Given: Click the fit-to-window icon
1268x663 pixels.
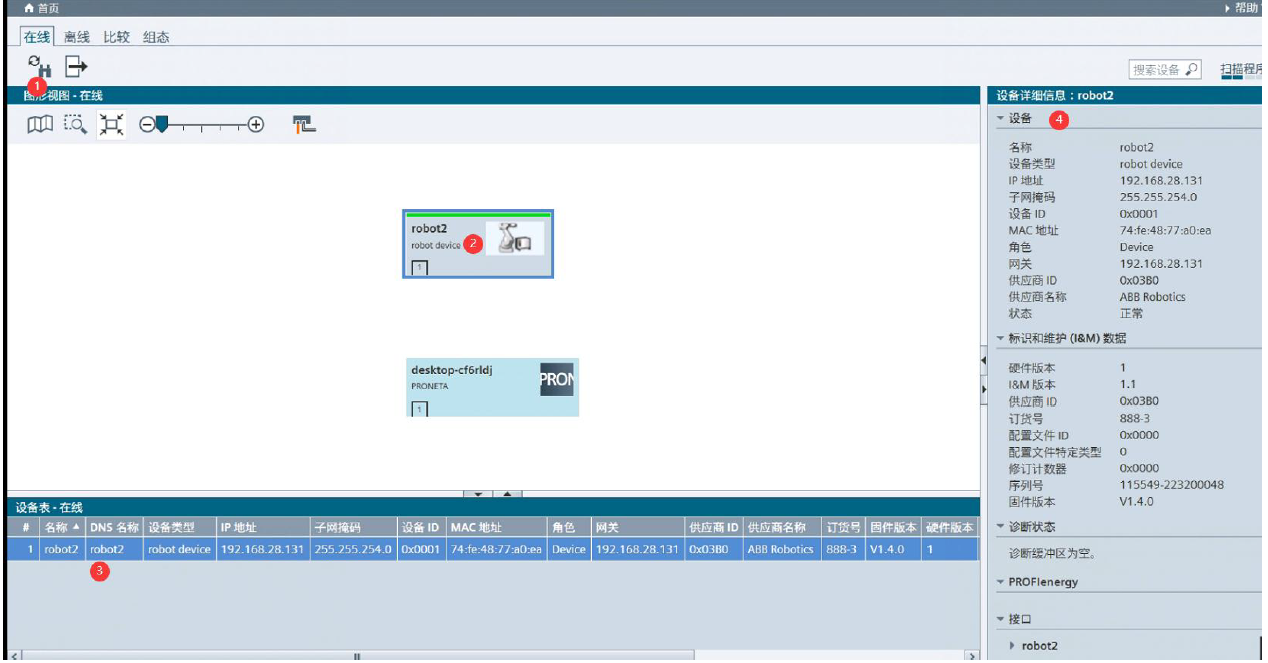Looking at the screenshot, I should pyautogui.click(x=111, y=125).
